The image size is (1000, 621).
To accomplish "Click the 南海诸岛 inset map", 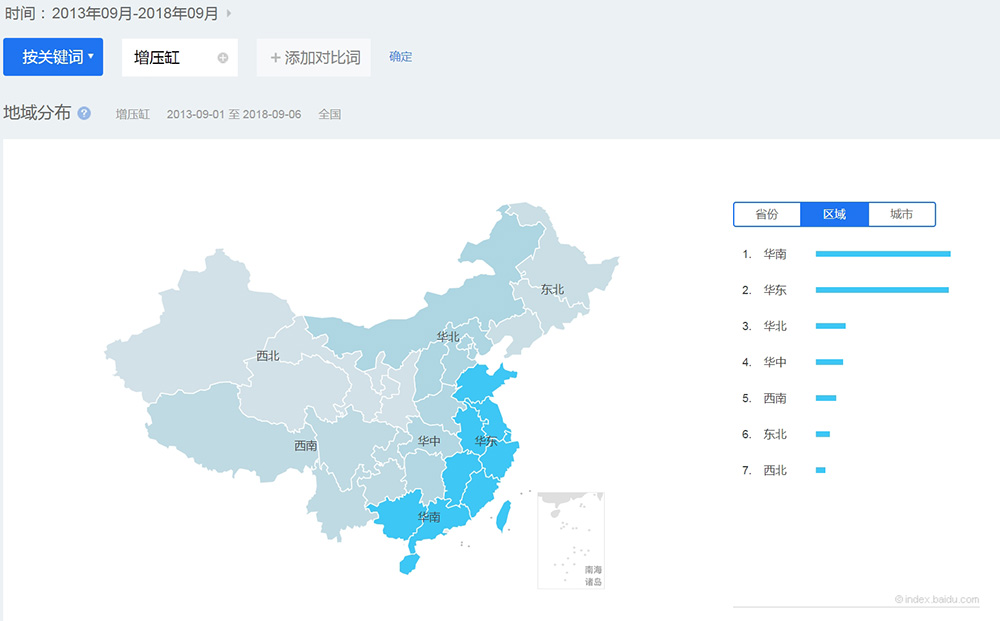I will point(571,539).
